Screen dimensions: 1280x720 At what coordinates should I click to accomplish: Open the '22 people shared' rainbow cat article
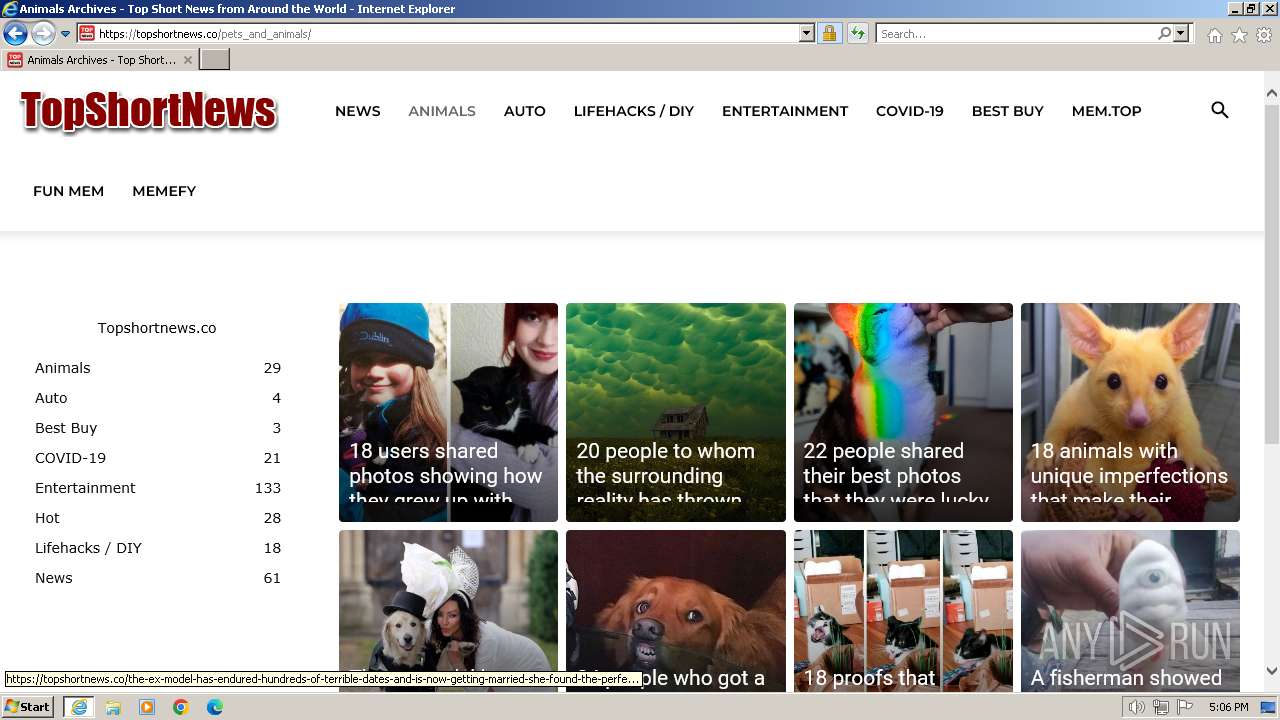(903, 412)
